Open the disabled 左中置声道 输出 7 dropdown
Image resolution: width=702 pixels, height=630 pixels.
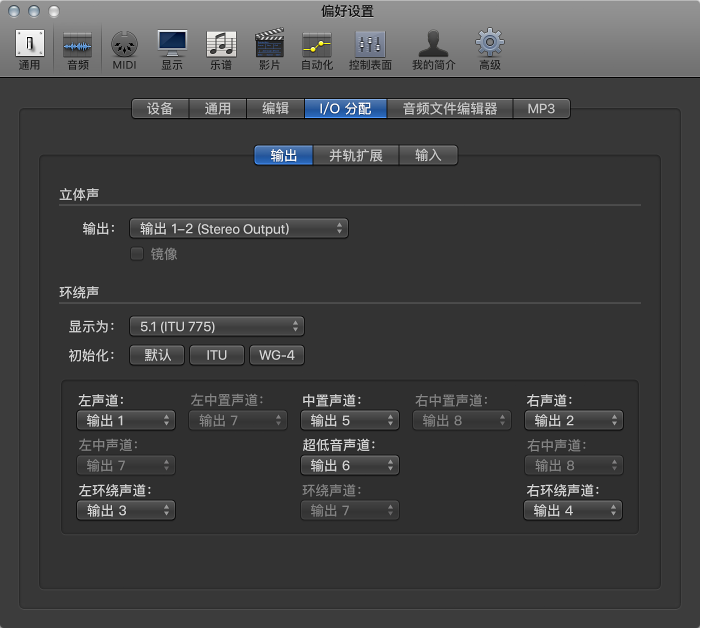(x=238, y=420)
